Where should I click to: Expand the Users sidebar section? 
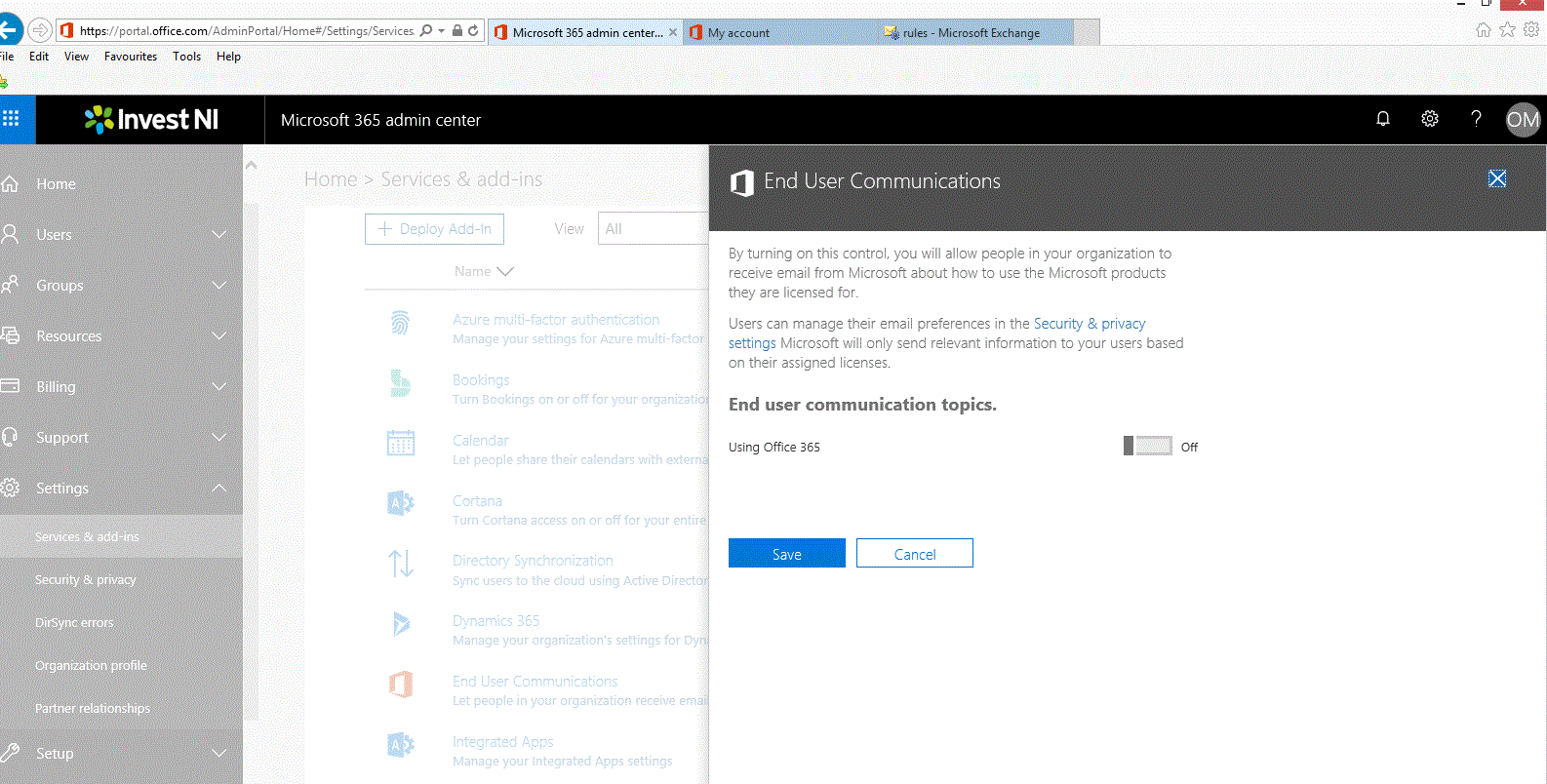click(218, 235)
